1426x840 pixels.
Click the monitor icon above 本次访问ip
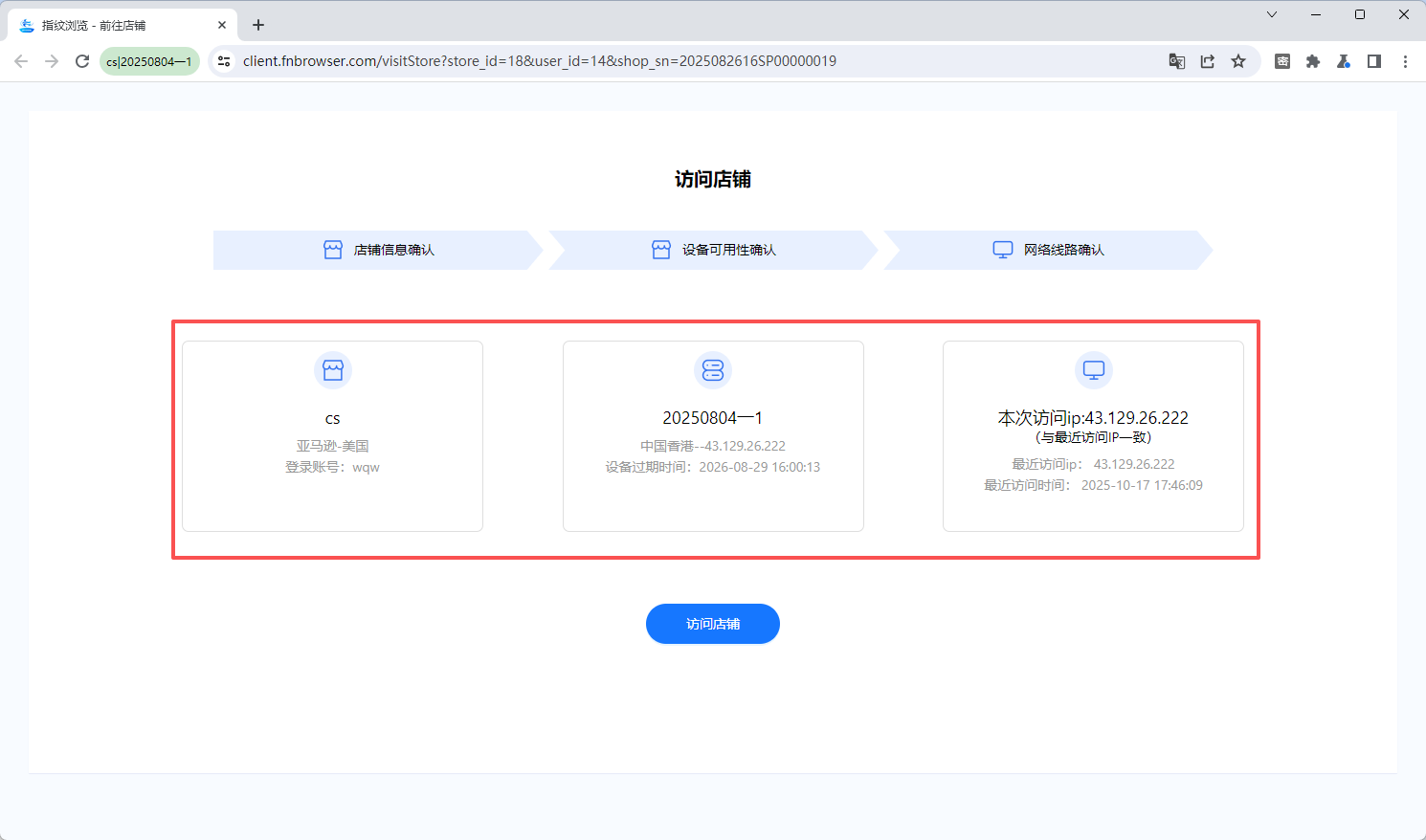tap(1093, 370)
